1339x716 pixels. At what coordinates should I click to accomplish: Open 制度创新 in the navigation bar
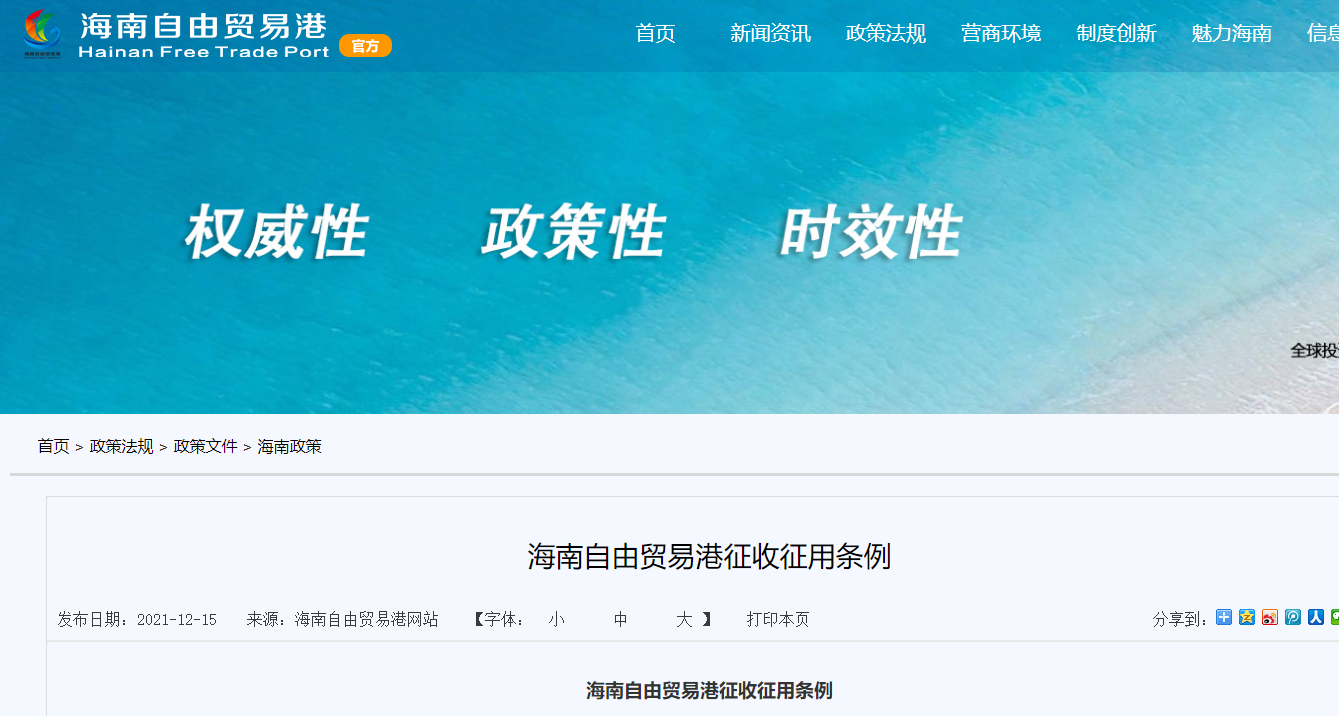point(1116,34)
